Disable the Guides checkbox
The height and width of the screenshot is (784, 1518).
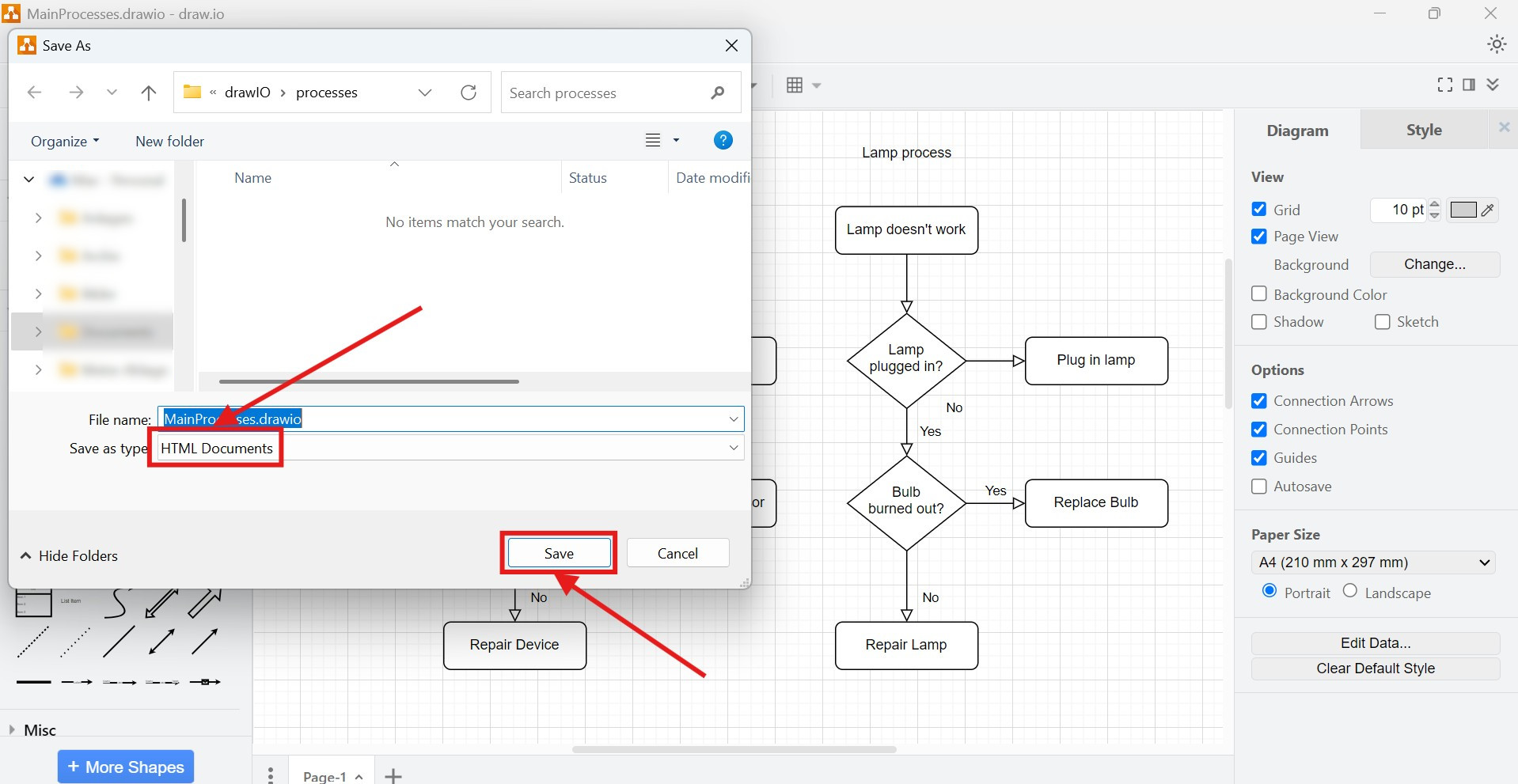click(x=1258, y=458)
